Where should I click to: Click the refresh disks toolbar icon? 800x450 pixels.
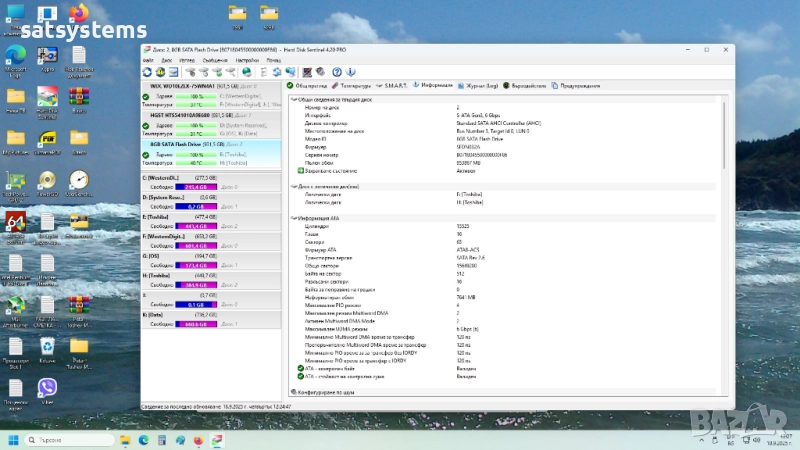147,72
